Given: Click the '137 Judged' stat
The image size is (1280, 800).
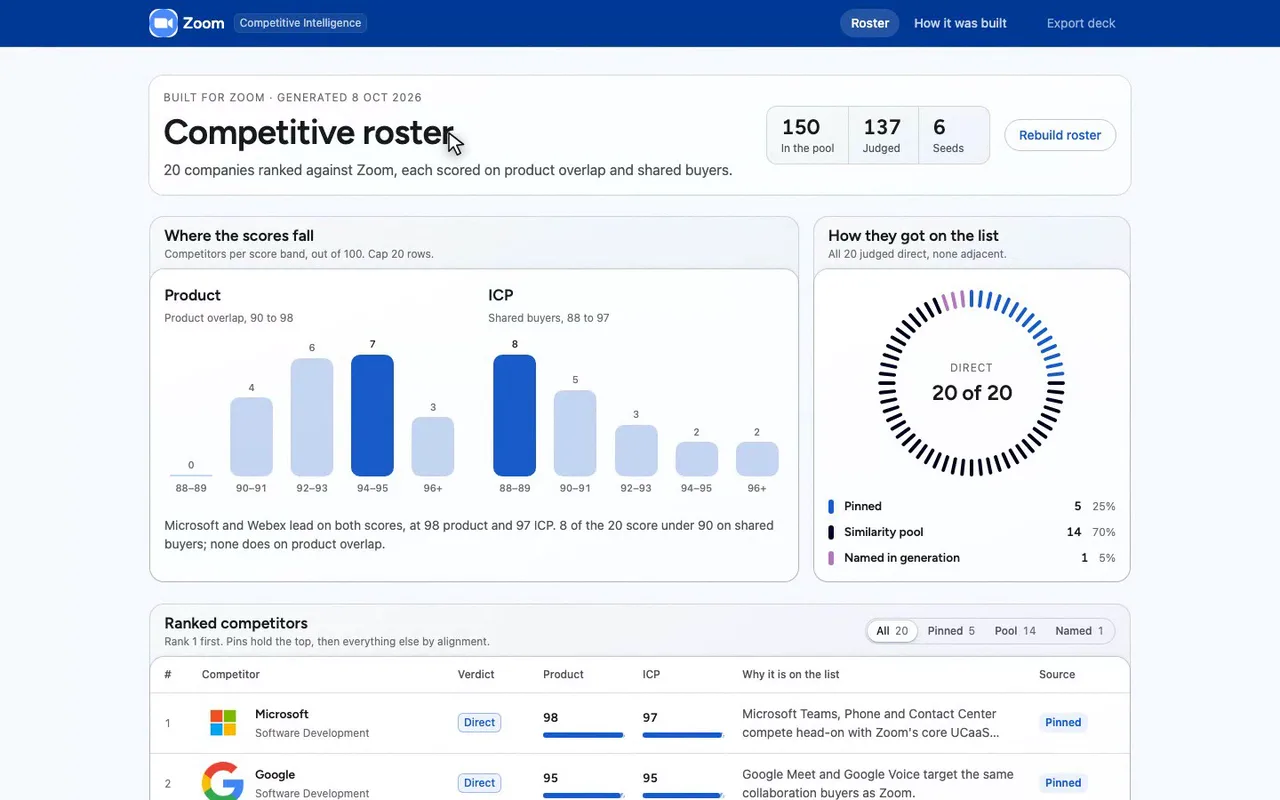Looking at the screenshot, I should (x=883, y=135).
